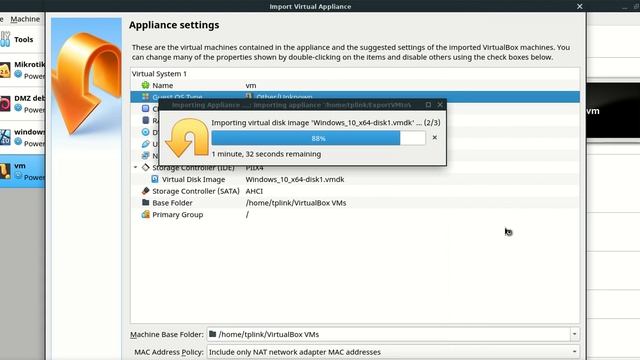Screen dimensions: 640x360
Task: Collapse the Storage Controller (IDE) tree node
Action: 136,167
